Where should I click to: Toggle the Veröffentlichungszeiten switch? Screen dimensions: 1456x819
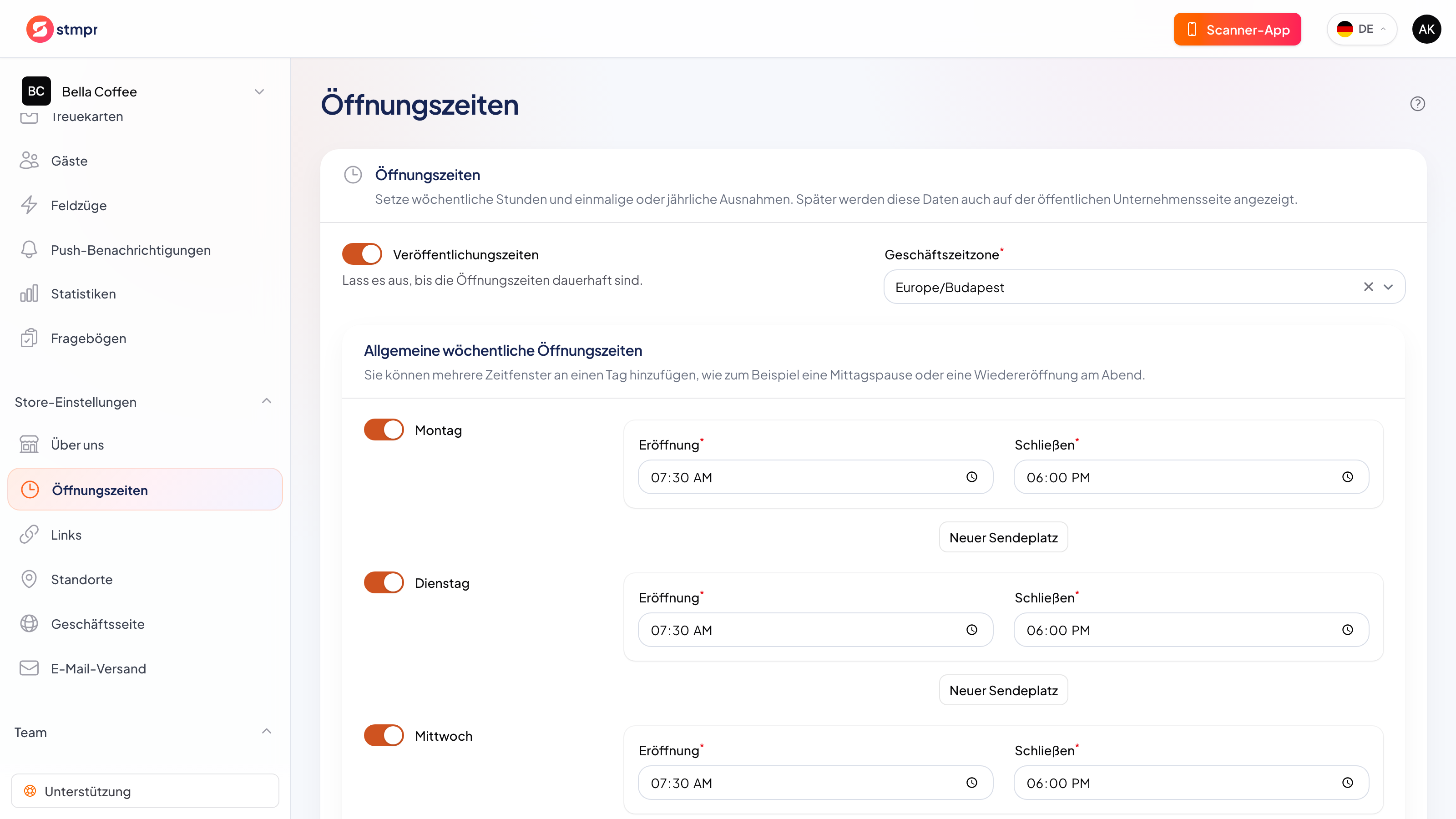coord(362,254)
